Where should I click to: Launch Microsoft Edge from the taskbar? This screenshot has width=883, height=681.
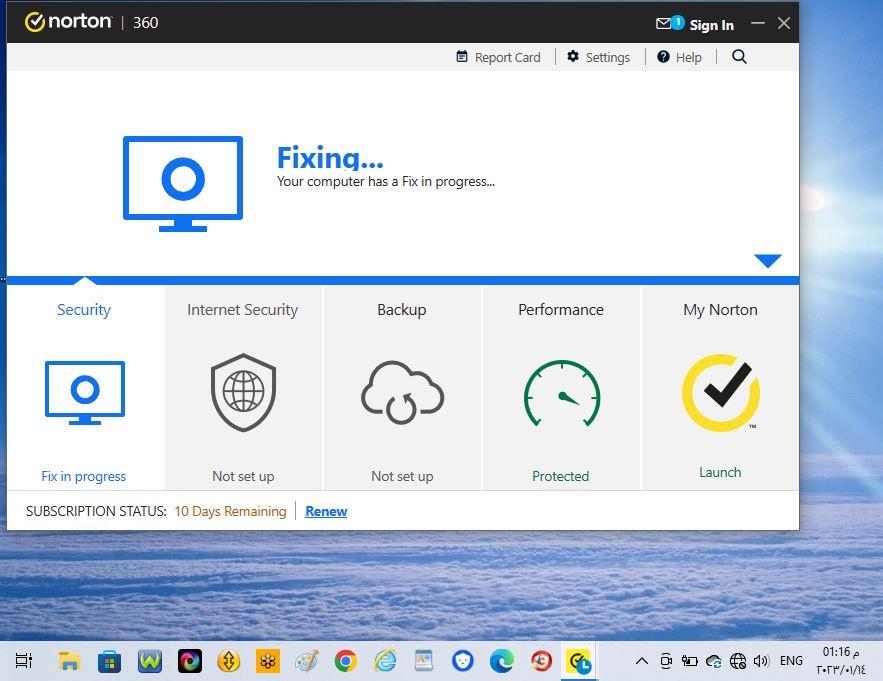tap(501, 661)
